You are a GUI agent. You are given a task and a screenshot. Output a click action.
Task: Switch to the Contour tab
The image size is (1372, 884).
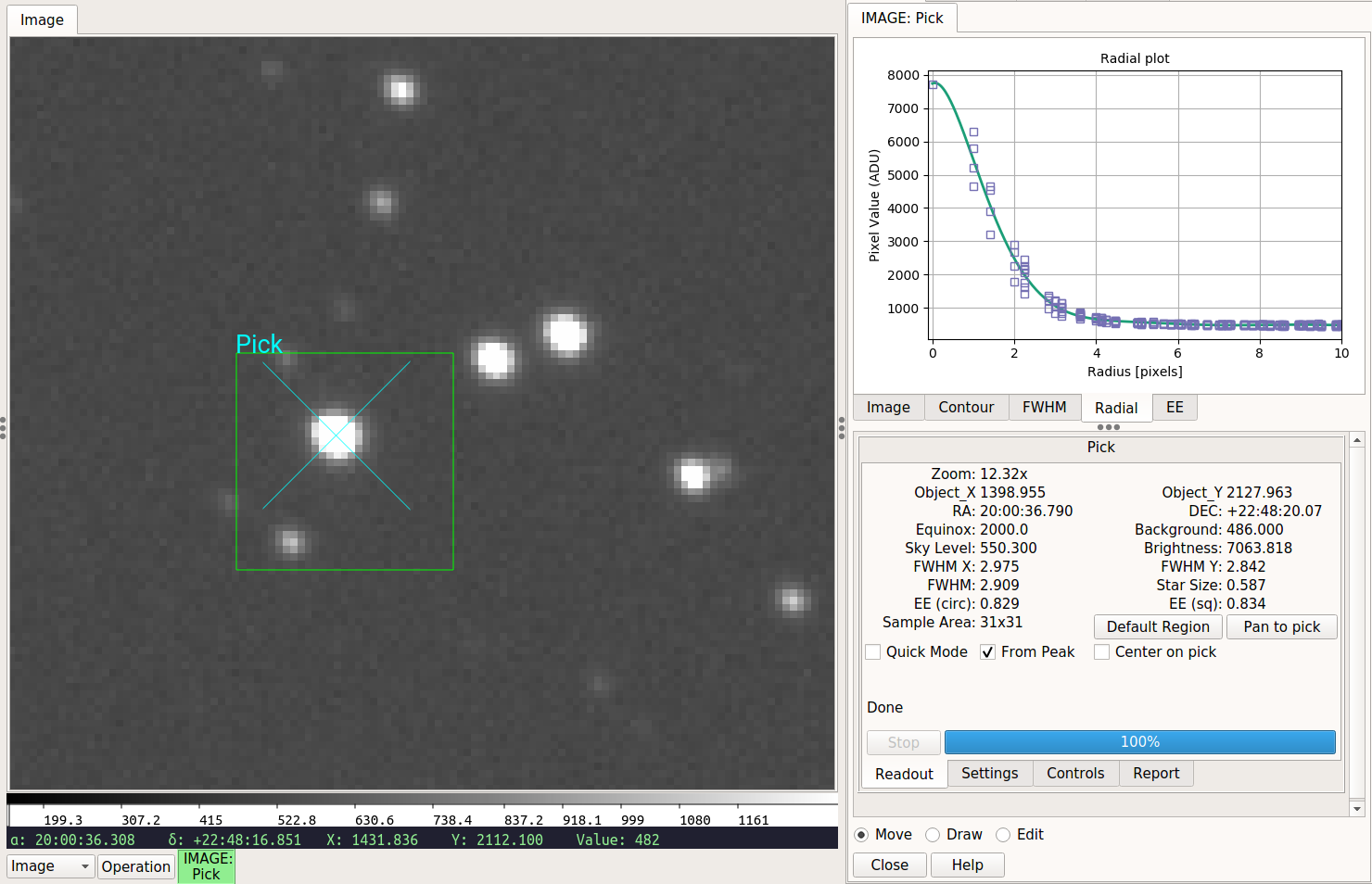pyautogui.click(x=966, y=408)
